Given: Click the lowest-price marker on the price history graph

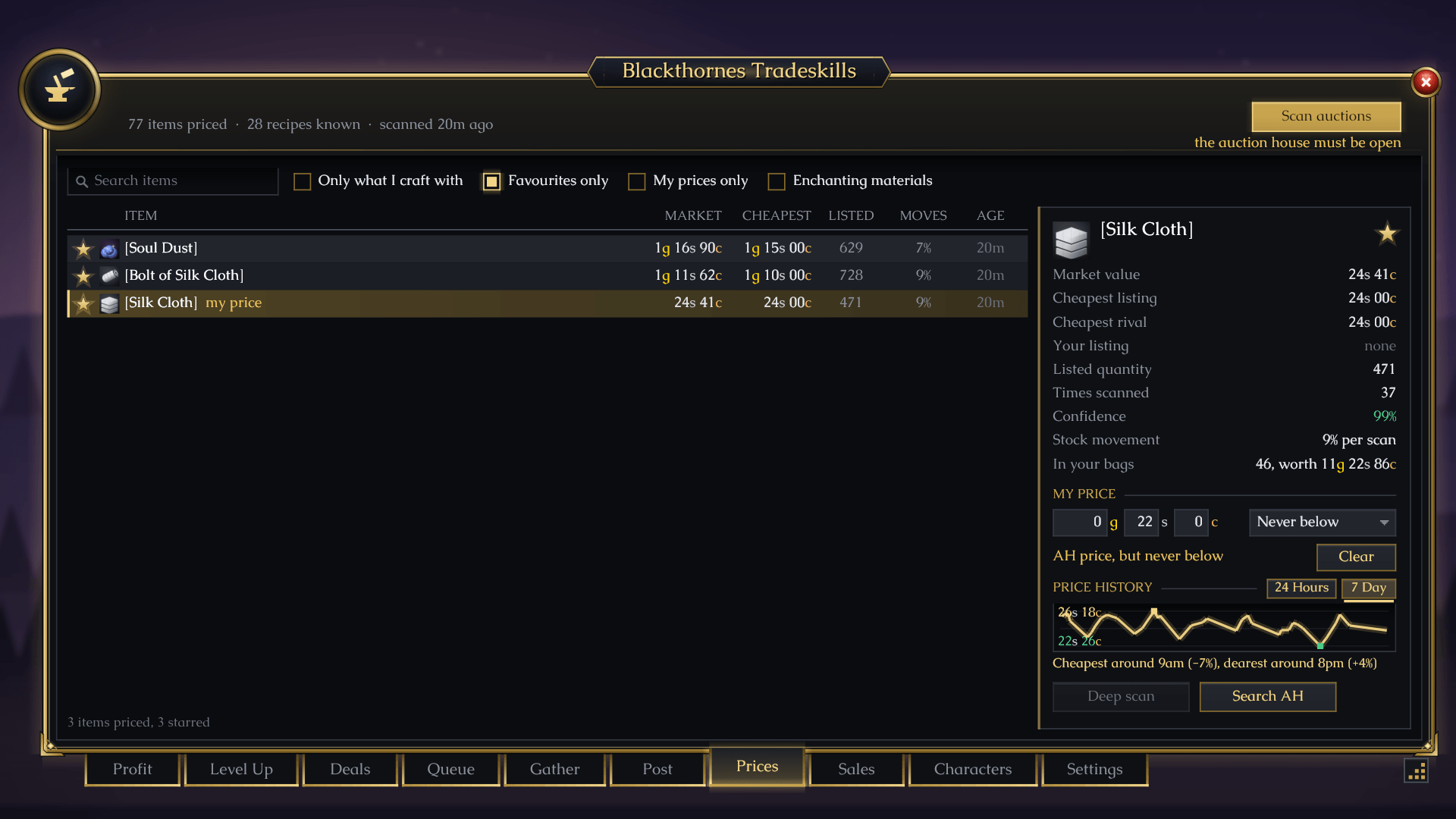Looking at the screenshot, I should pyautogui.click(x=1320, y=645).
